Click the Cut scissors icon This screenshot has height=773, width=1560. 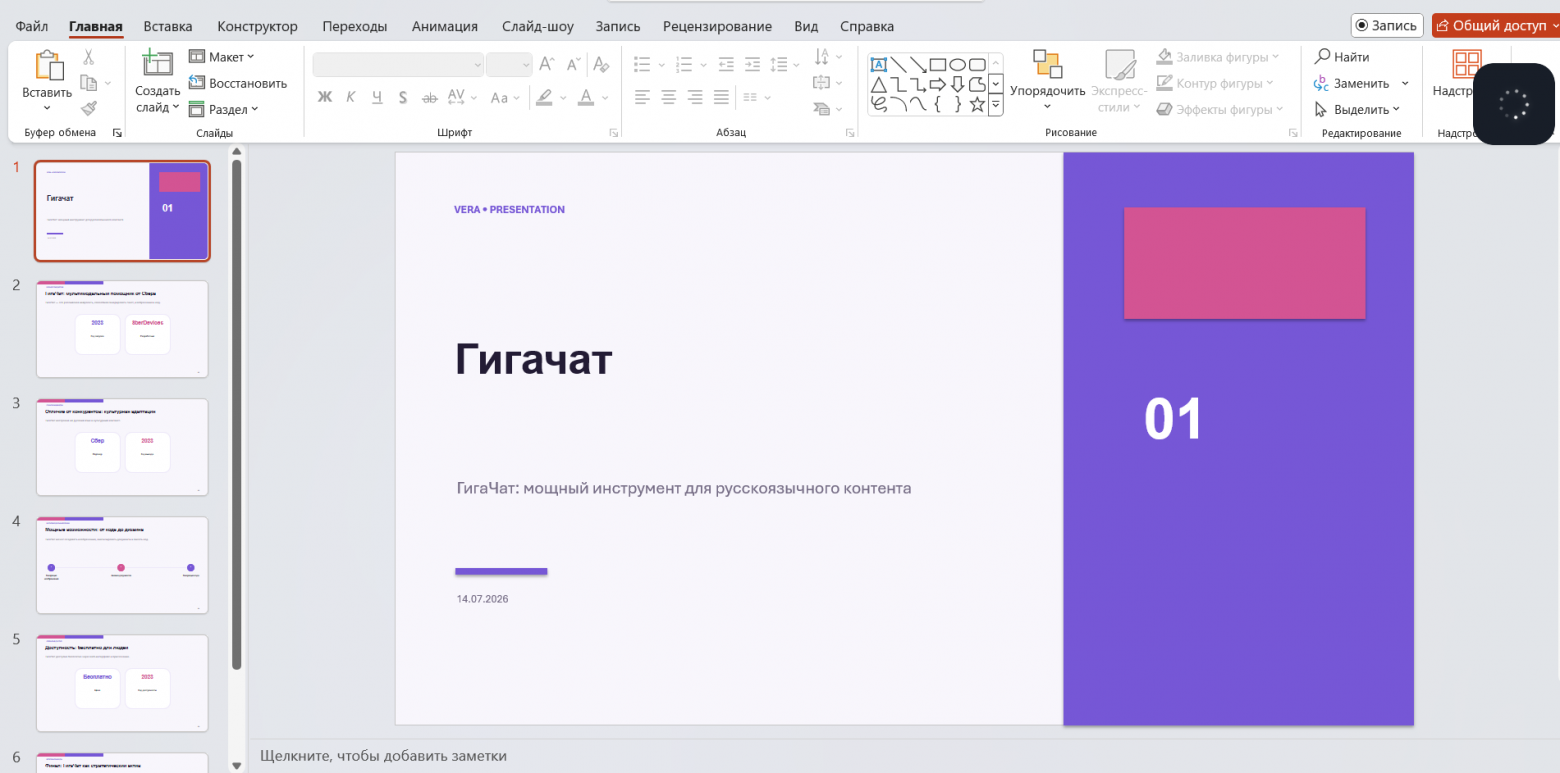pyautogui.click(x=88, y=57)
